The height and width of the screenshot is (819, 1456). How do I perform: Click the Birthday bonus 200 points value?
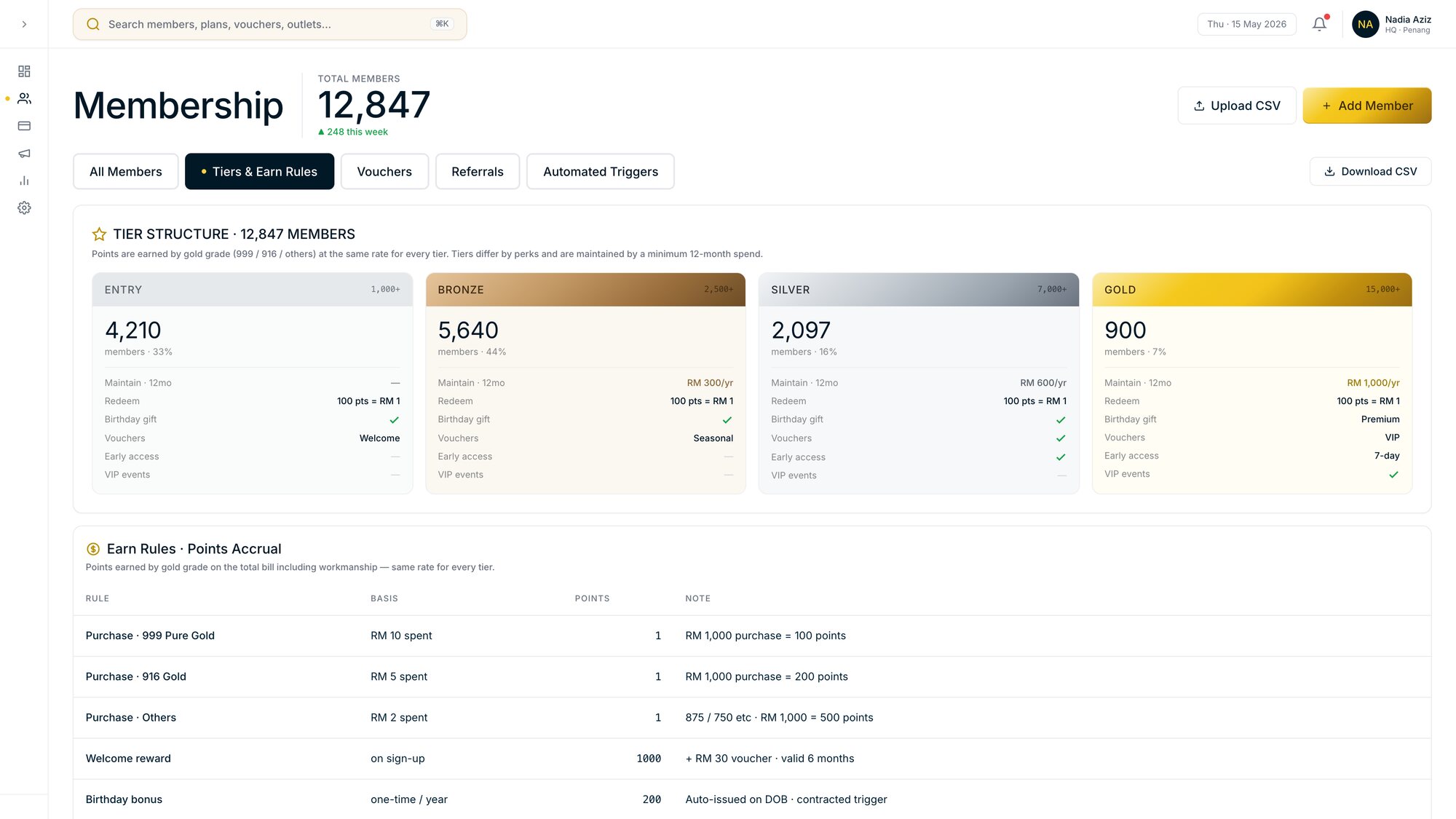click(x=652, y=799)
